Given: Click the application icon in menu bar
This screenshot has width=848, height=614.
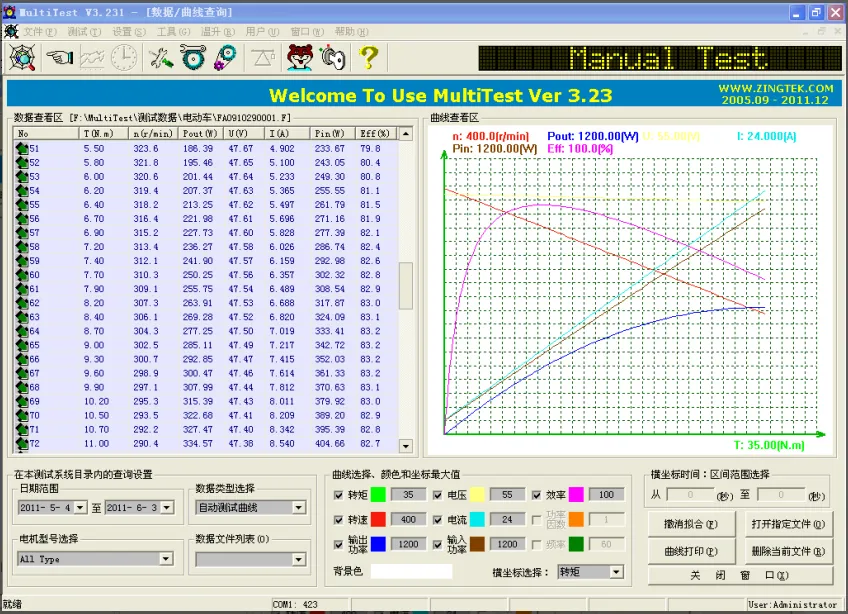Looking at the screenshot, I should point(11,31).
